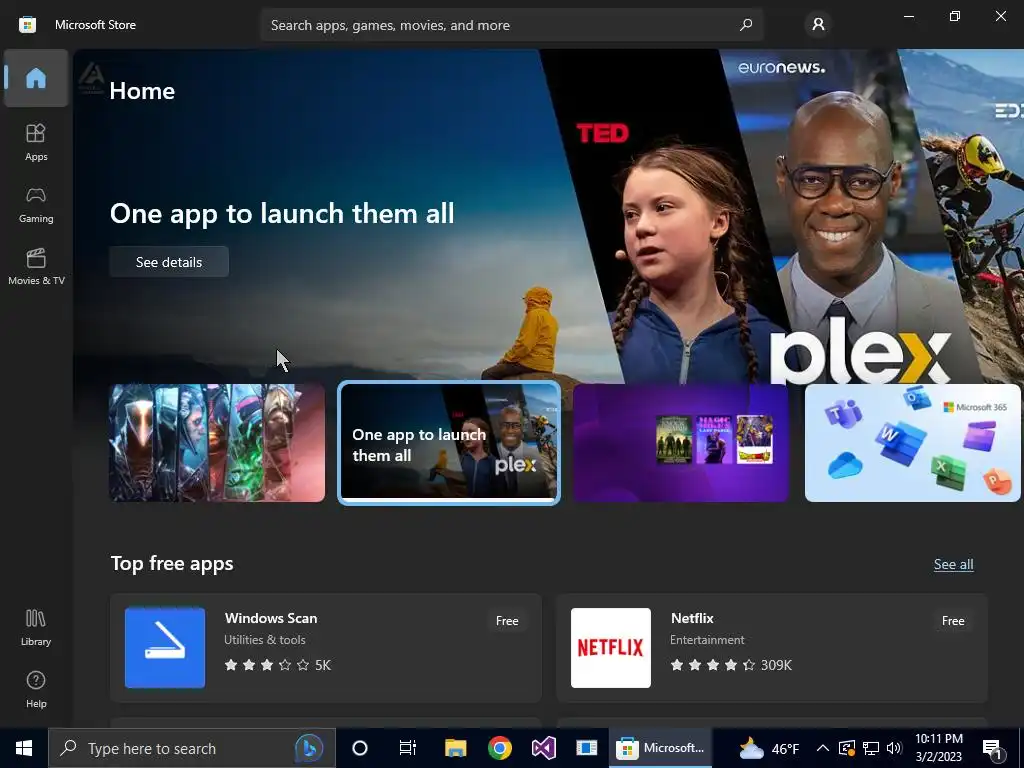Click the network icon in system tray
1024x768 pixels.
point(871,748)
